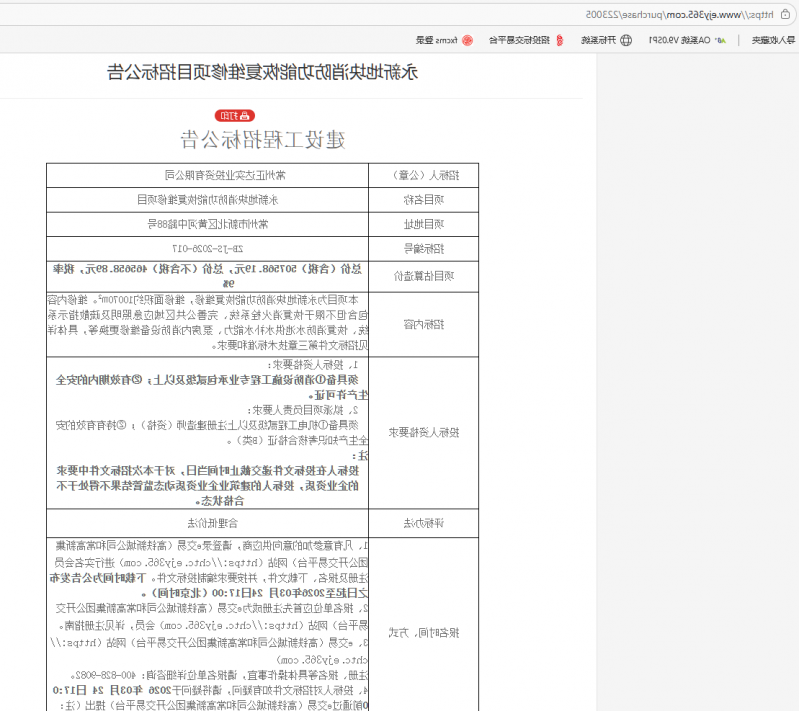The width and height of the screenshot is (799, 711).
Task: Open the 招投标交易平台 bookmark
Action: [526, 40]
